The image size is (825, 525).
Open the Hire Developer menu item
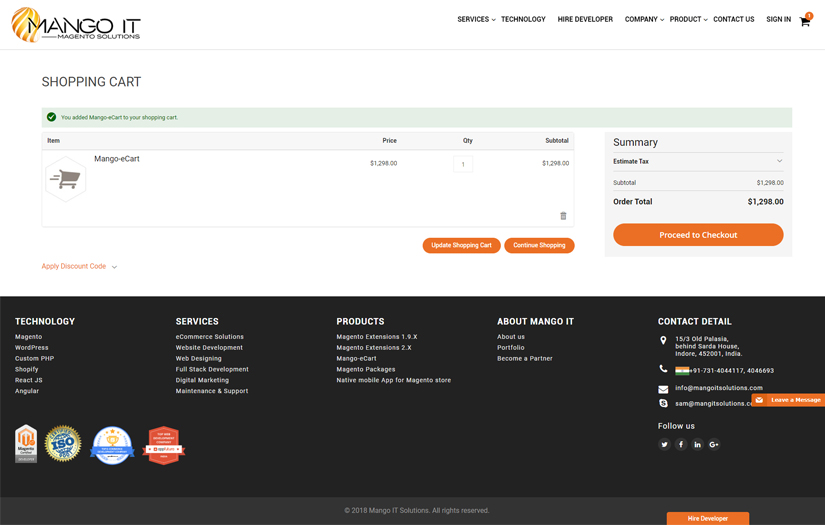click(x=585, y=19)
